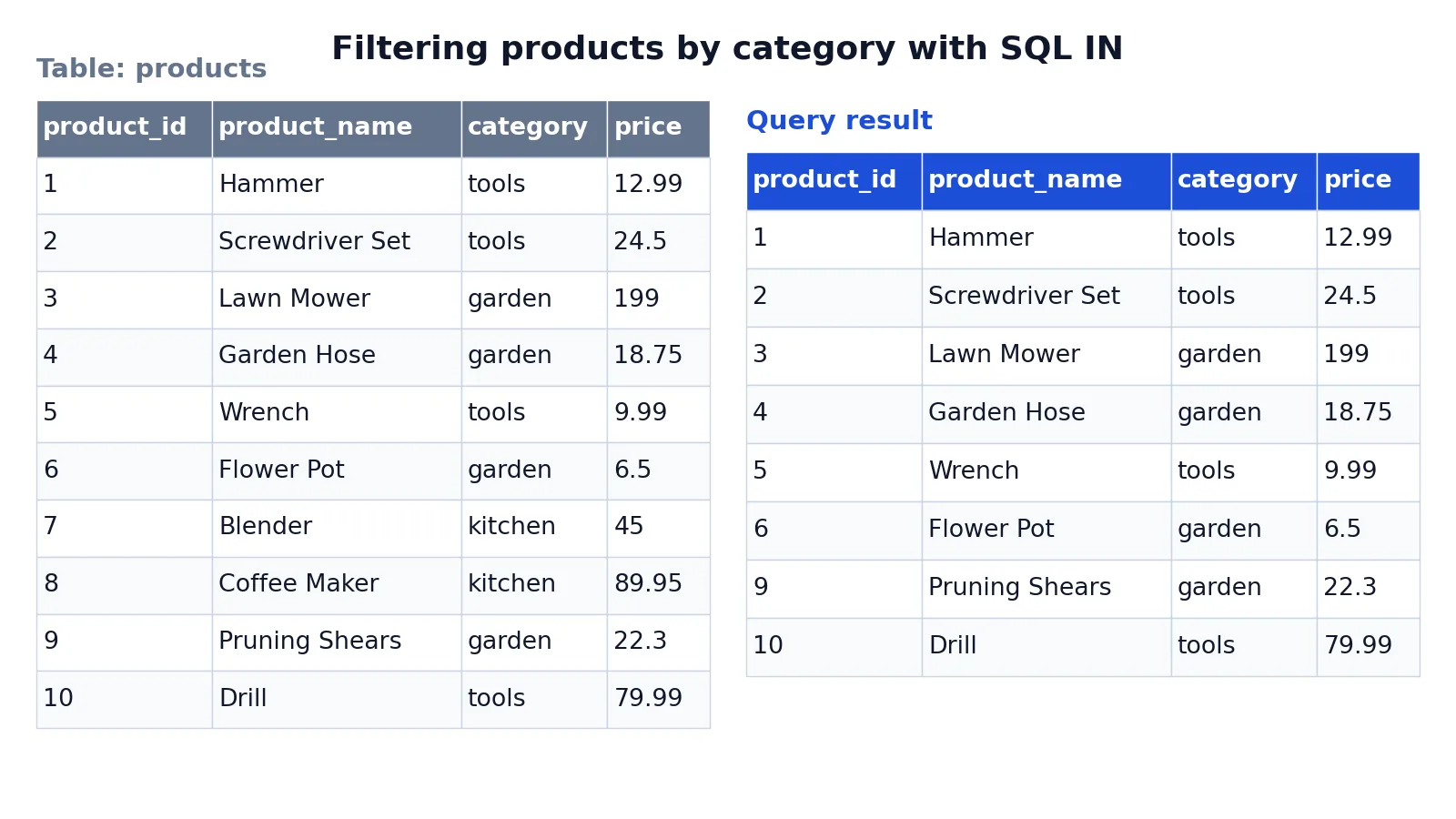The image size is (1456, 819).
Task: Select 'Garden Hose' in products table
Action: (x=337, y=357)
